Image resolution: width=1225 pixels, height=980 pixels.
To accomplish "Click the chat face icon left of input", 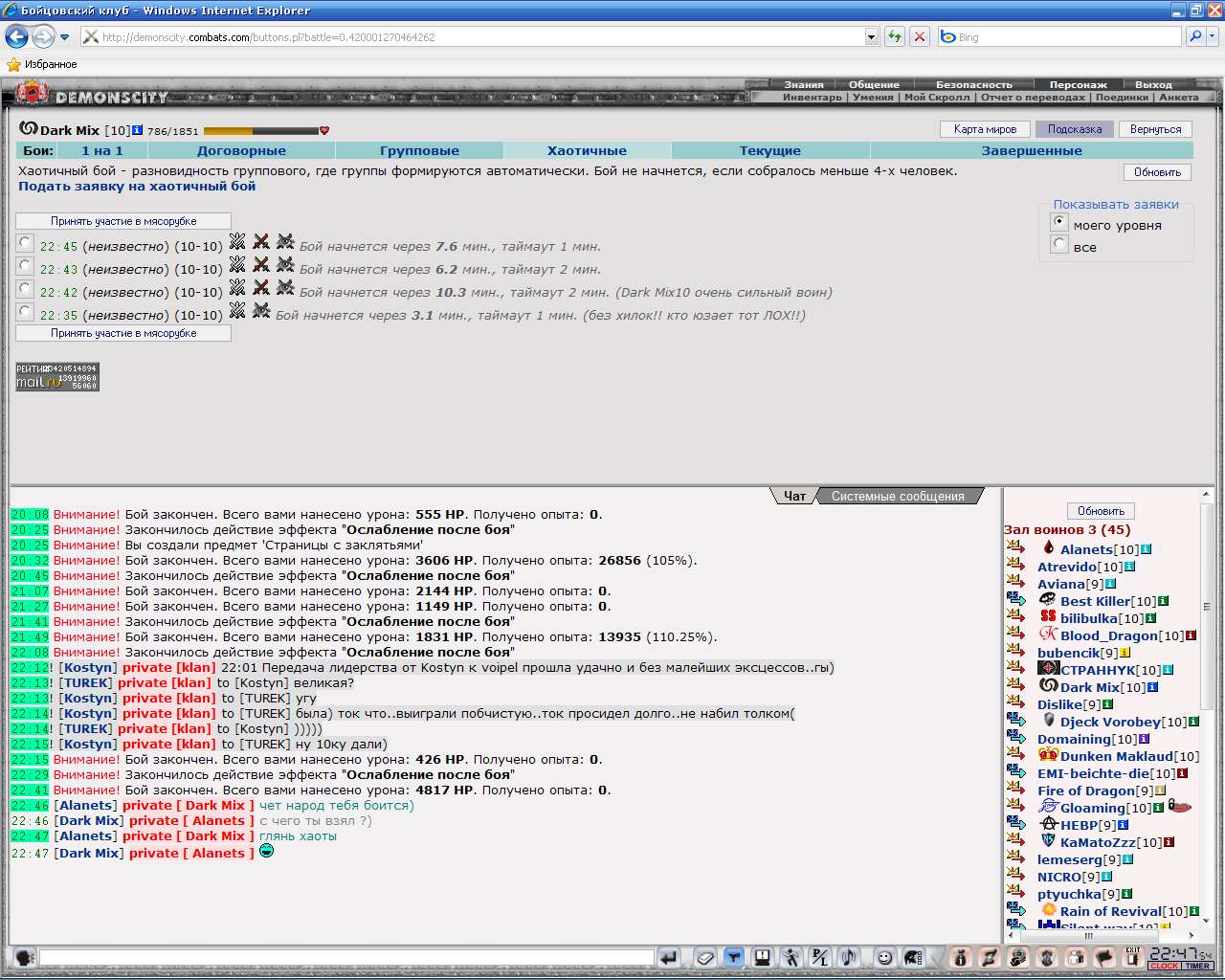I will pyautogui.click(x=25, y=956).
